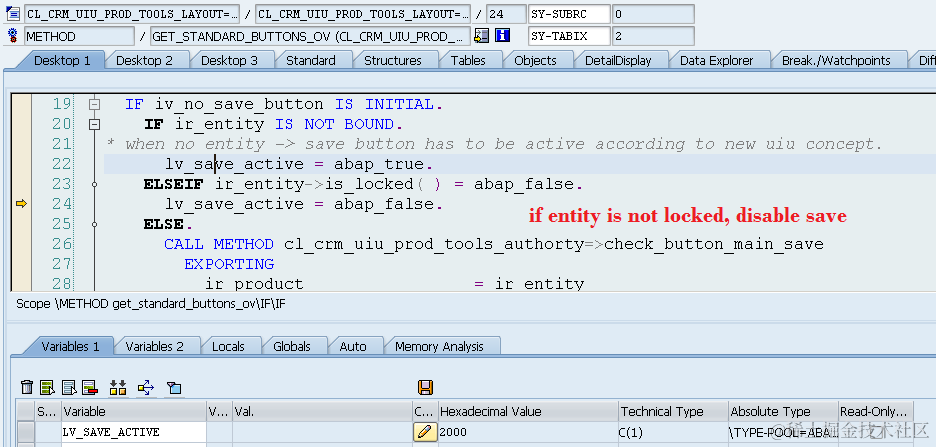Click the SY-TABIX field
The height and width of the screenshot is (447, 936).
click(x=569, y=36)
